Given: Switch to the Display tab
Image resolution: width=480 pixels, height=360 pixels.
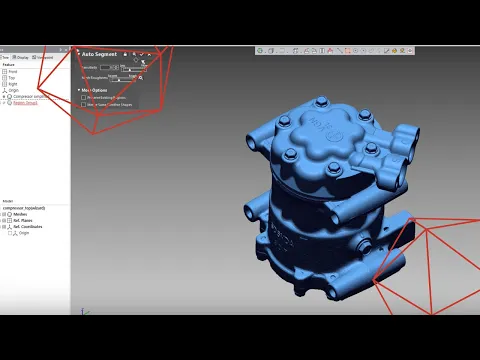Looking at the screenshot, I should point(21,57).
